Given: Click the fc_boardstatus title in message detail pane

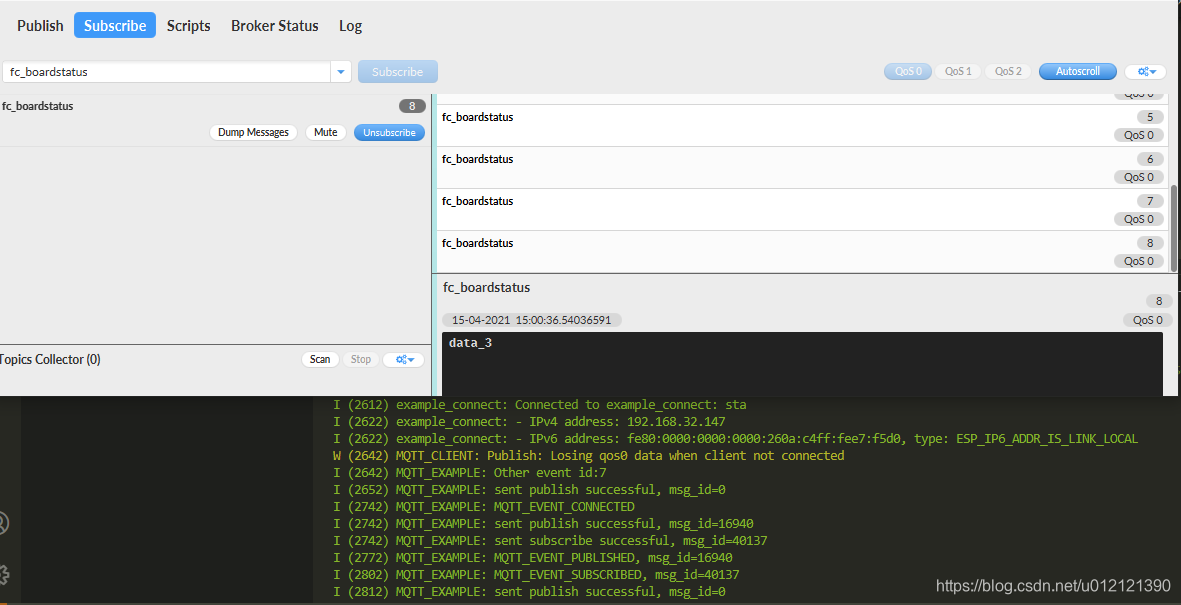Looking at the screenshot, I should (487, 288).
